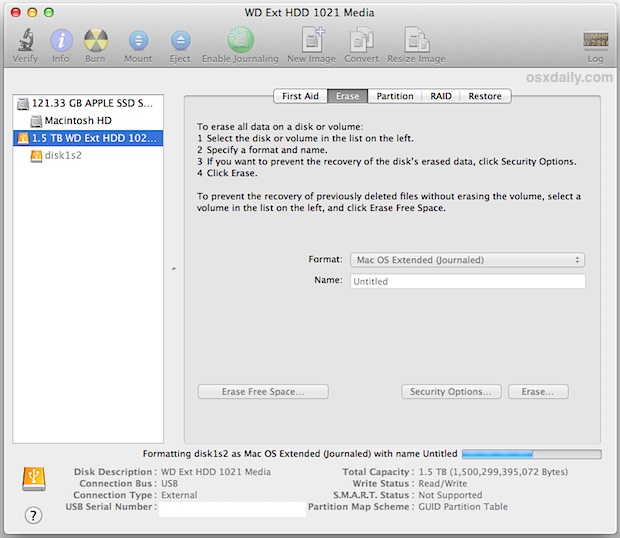The height and width of the screenshot is (538, 620).
Task: Open the Format dropdown menu
Action: 467,260
